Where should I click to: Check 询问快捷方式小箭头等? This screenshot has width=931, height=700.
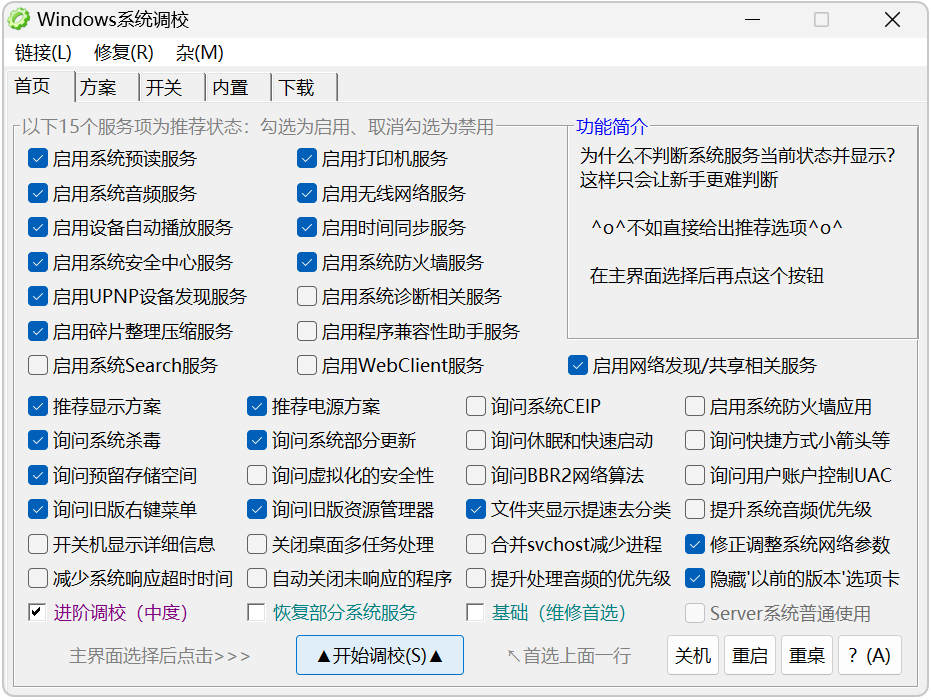pos(695,441)
